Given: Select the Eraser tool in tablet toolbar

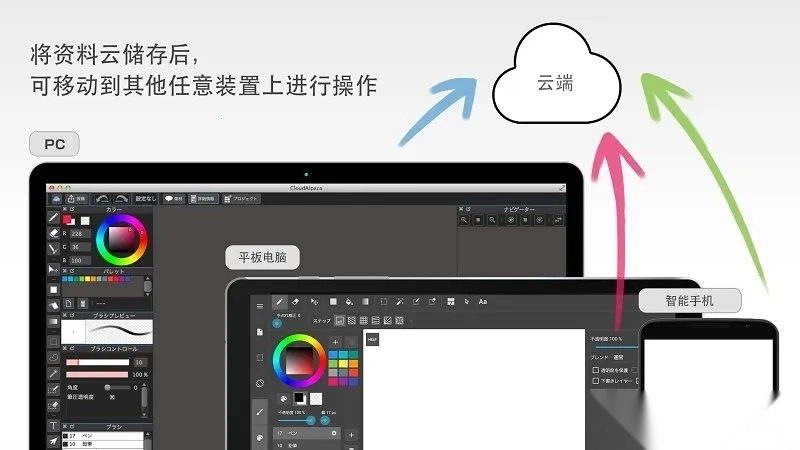Looking at the screenshot, I should (x=297, y=301).
